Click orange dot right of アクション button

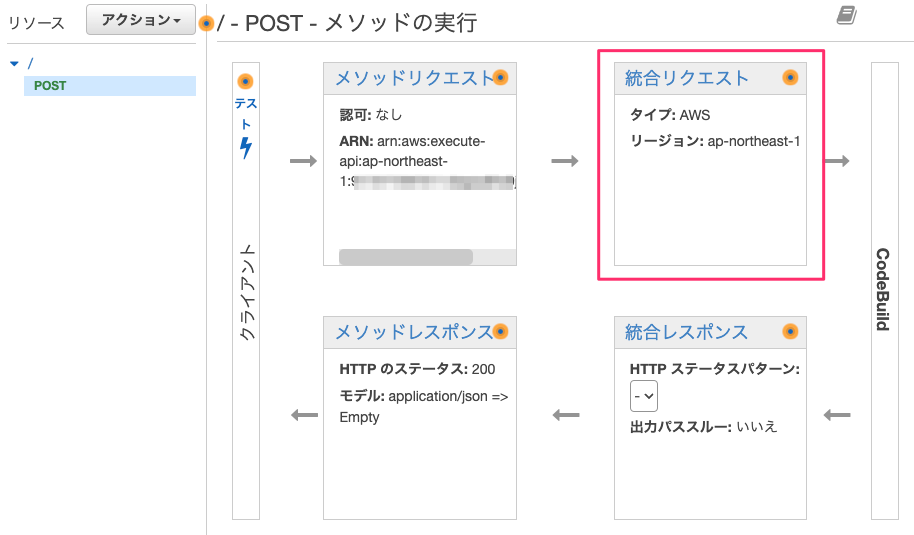pyautogui.click(x=206, y=23)
